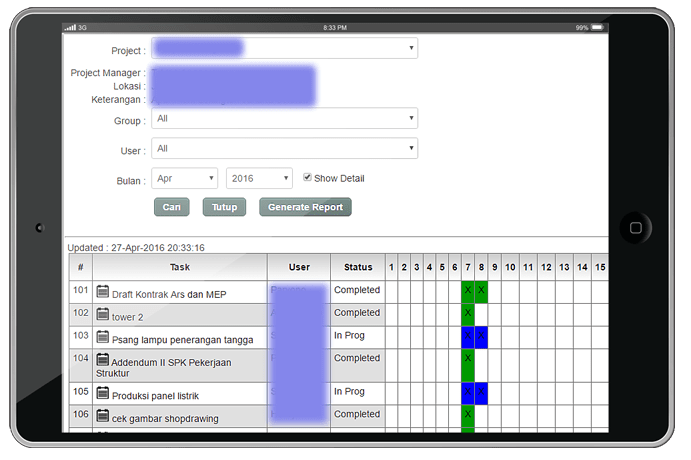Screen dimensions: 691x460
Task: Open the Project dropdown
Action: click(x=285, y=49)
